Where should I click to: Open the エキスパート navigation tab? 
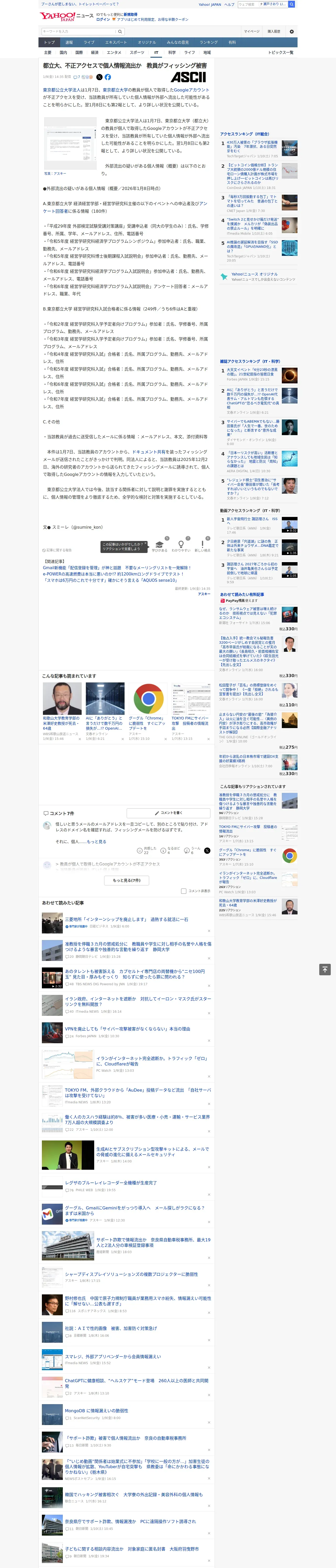pos(116,43)
